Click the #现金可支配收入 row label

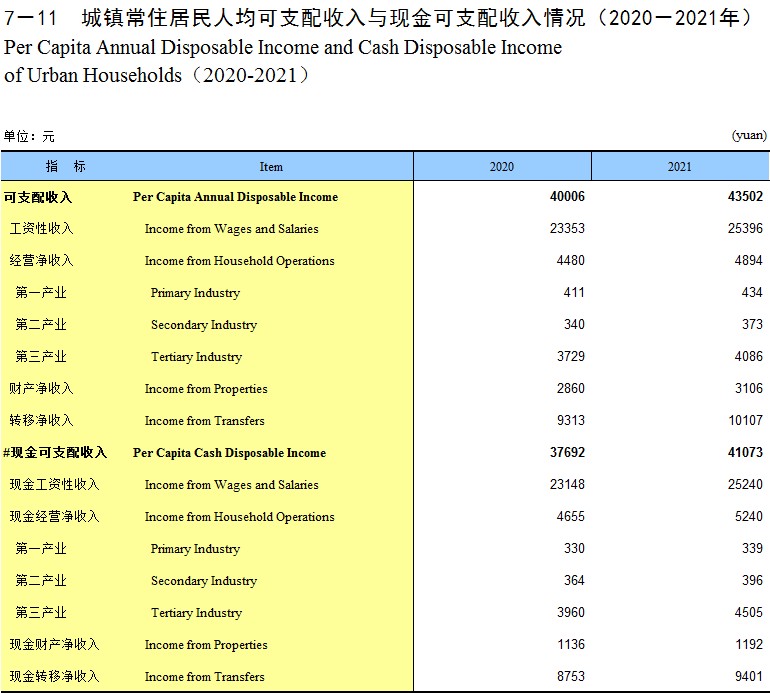coord(55,452)
